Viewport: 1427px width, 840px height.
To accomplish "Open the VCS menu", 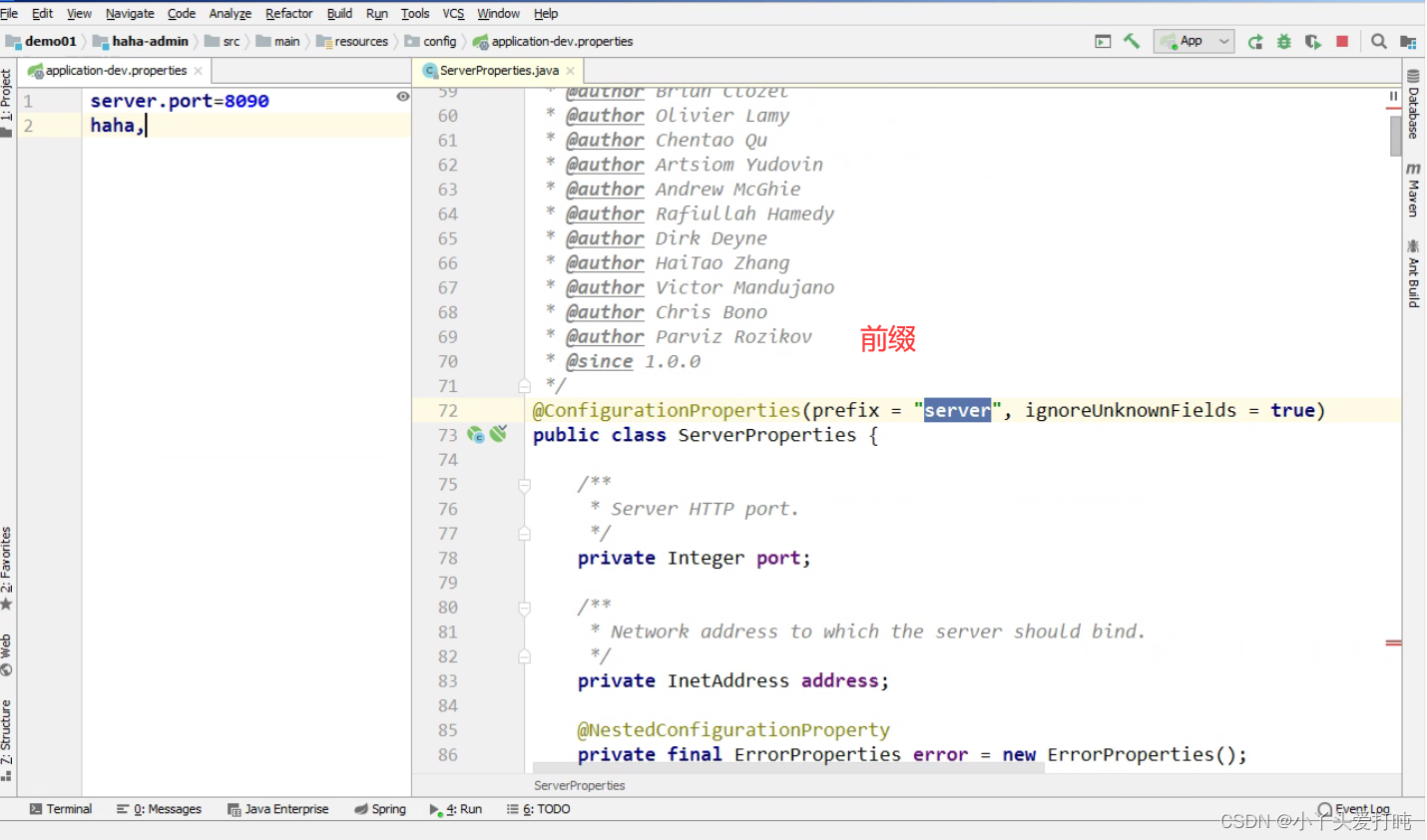I will [453, 13].
